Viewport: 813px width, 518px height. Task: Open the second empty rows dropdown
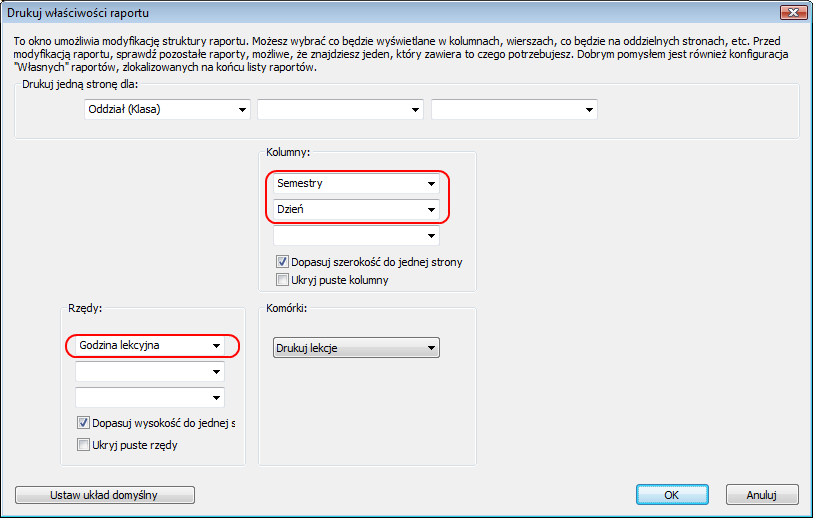point(150,371)
